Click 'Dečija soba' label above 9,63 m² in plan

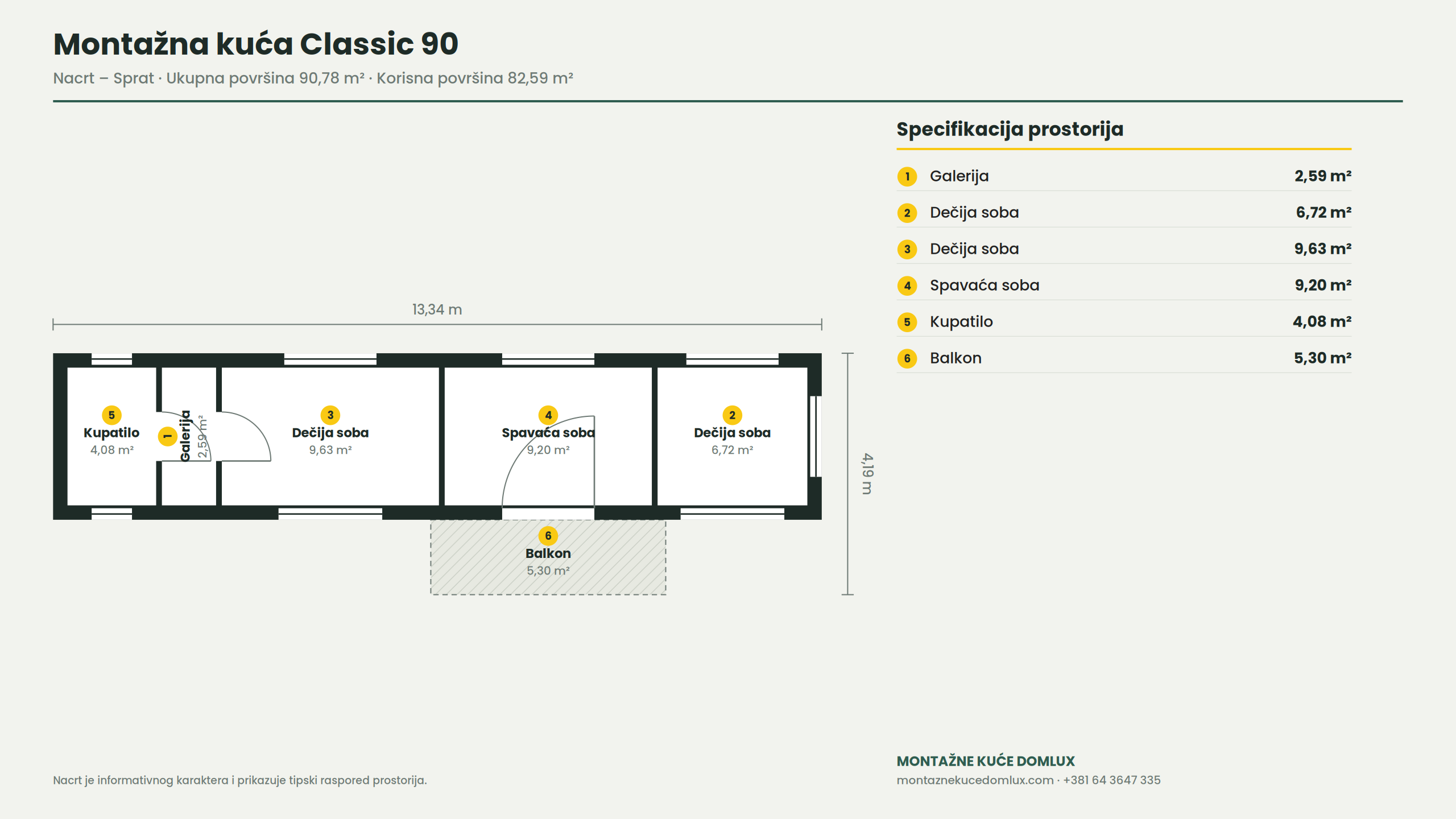[x=330, y=433]
